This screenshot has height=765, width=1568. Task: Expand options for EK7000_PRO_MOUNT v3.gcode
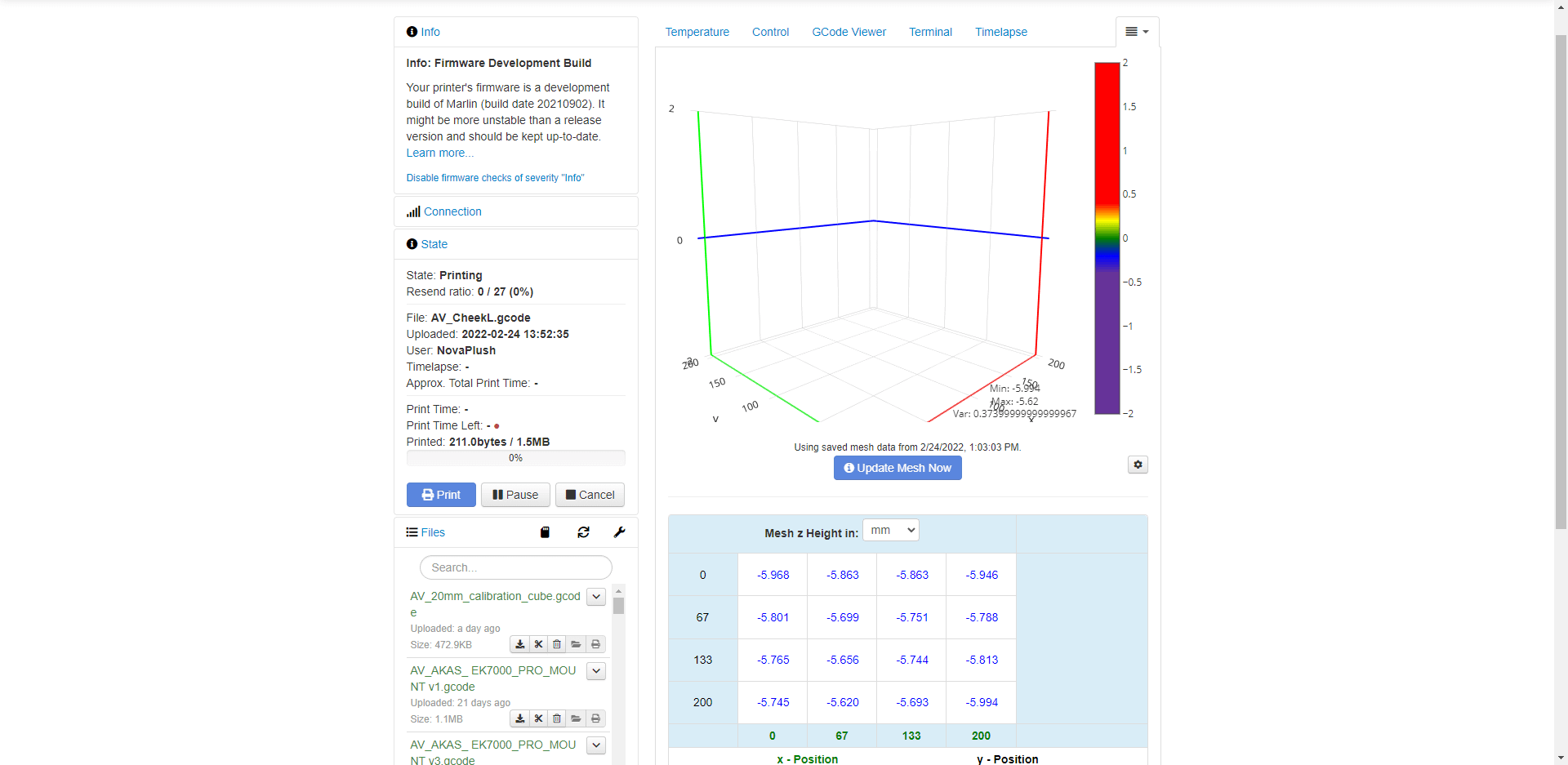(596, 745)
